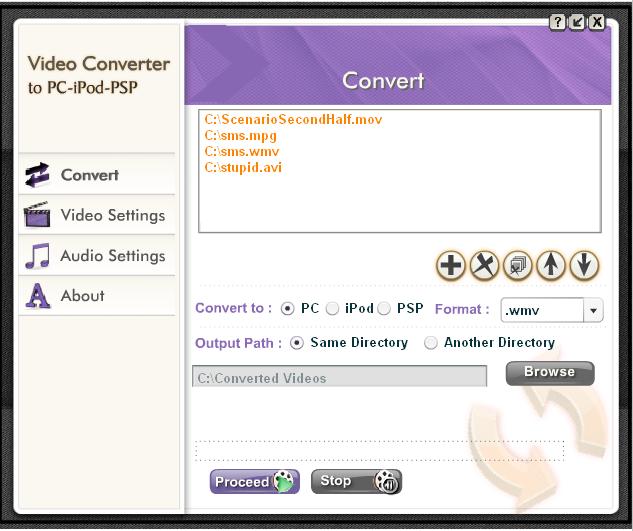Minimize to tray using the arrow icon

[x=577, y=22]
